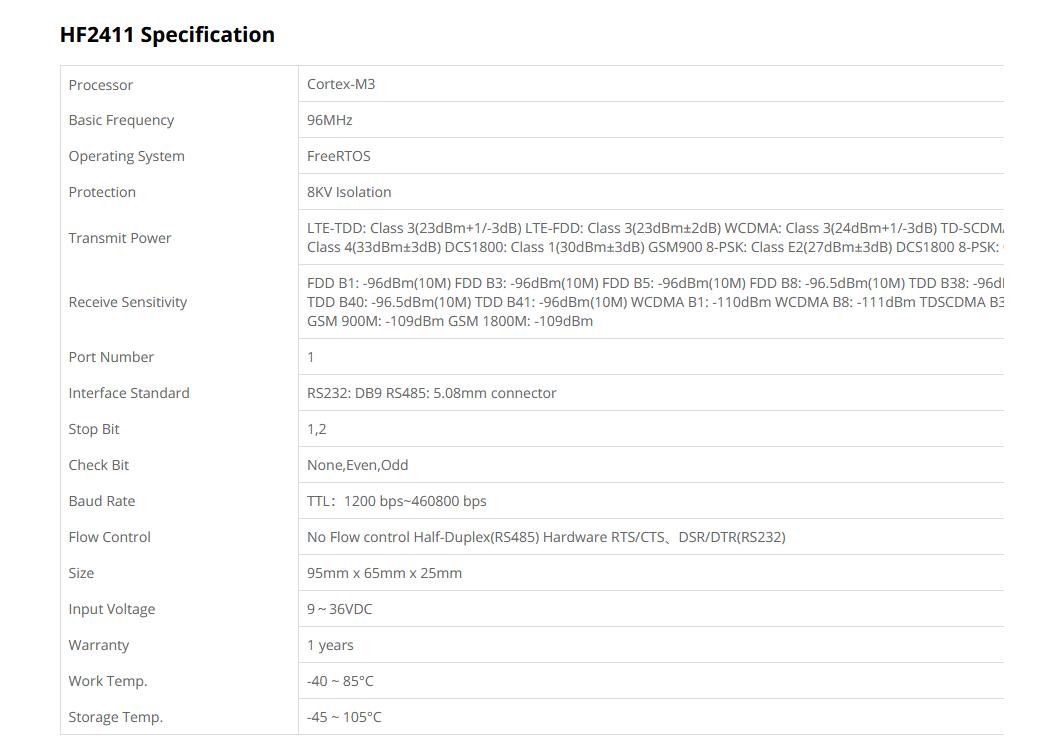Select the Cortex-M3 value cell
The image size is (1063, 753).
tap(341, 84)
